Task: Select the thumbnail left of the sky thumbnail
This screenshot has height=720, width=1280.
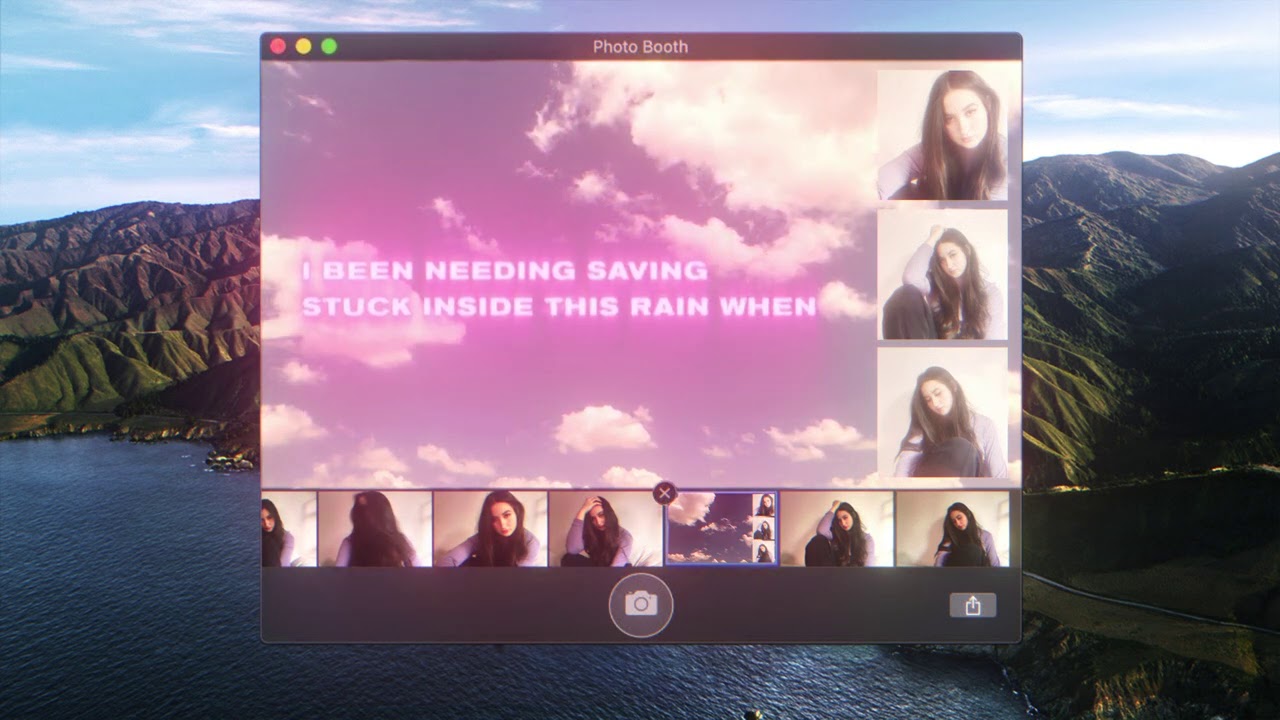Action: pyautogui.click(x=606, y=529)
